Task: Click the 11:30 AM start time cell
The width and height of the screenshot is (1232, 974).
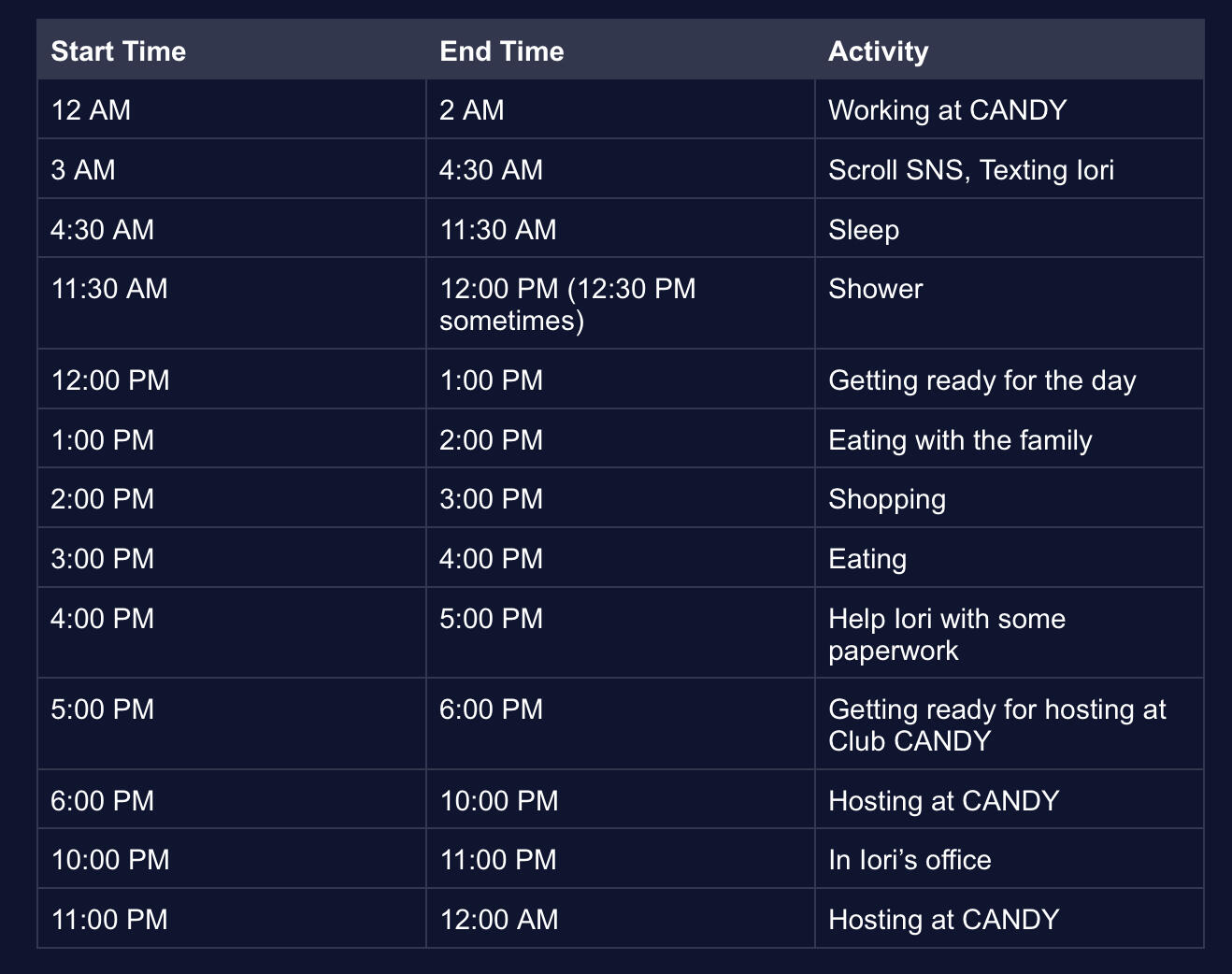Action: pos(109,289)
